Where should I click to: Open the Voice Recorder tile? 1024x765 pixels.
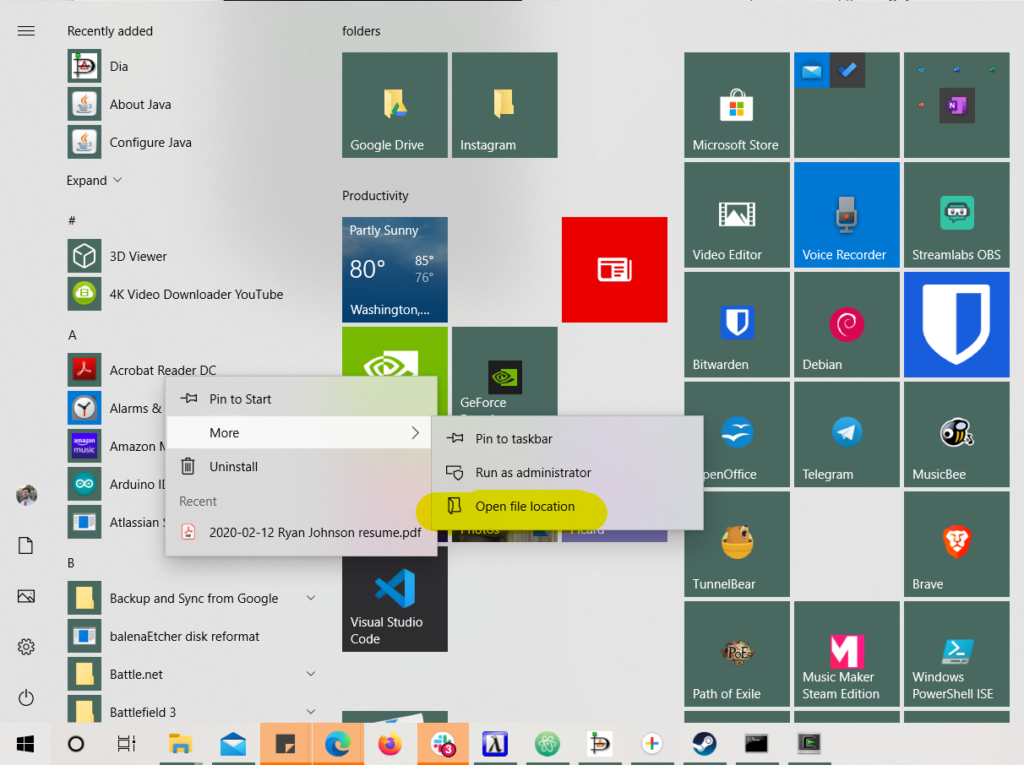[x=846, y=215]
